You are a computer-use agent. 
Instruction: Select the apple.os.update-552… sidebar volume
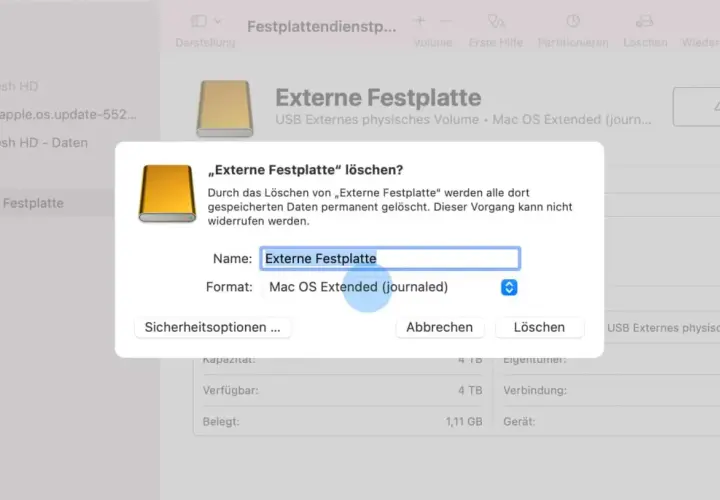click(x=68, y=114)
